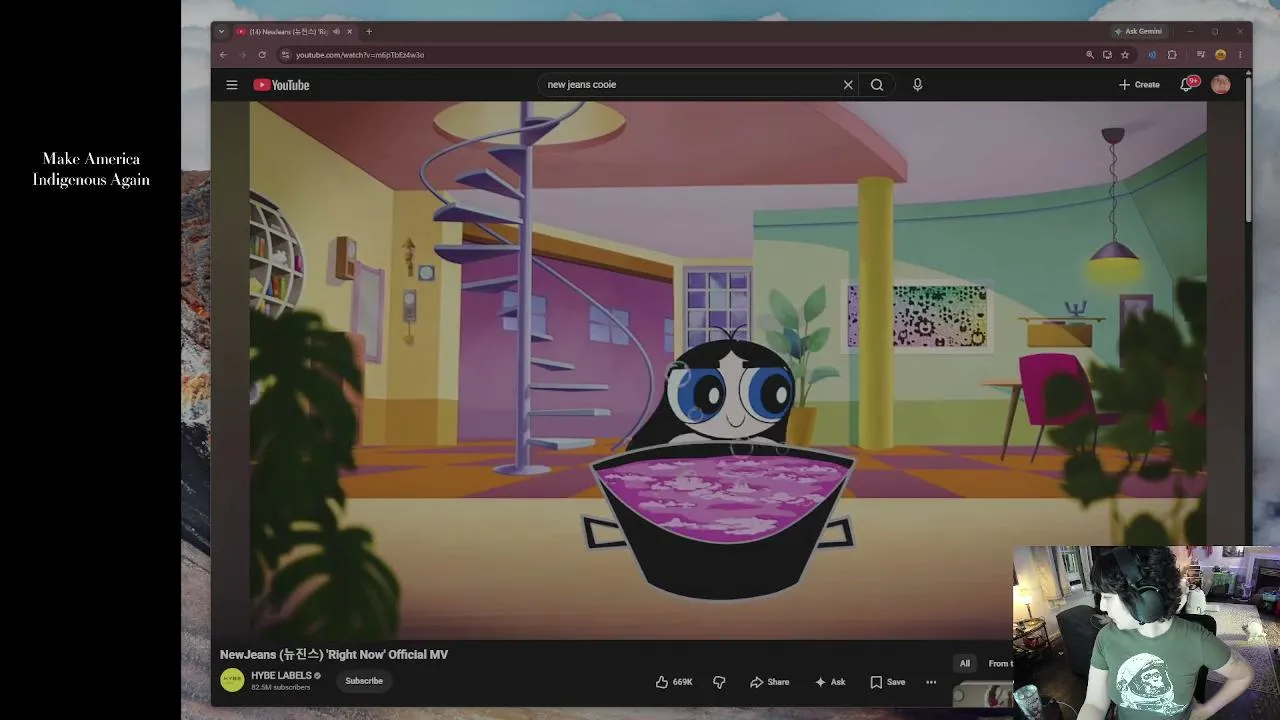Image resolution: width=1280 pixels, height=720 pixels.
Task: Click Ask Gemini in the browser
Action: pyautogui.click(x=1138, y=32)
